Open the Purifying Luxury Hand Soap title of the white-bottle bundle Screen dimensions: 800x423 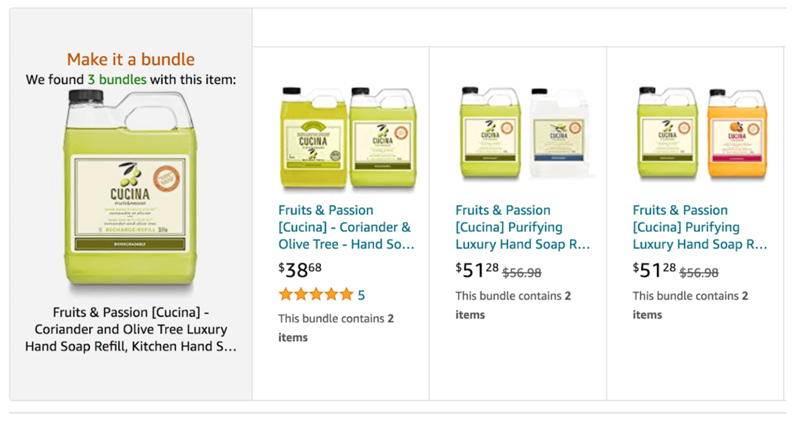pos(522,227)
